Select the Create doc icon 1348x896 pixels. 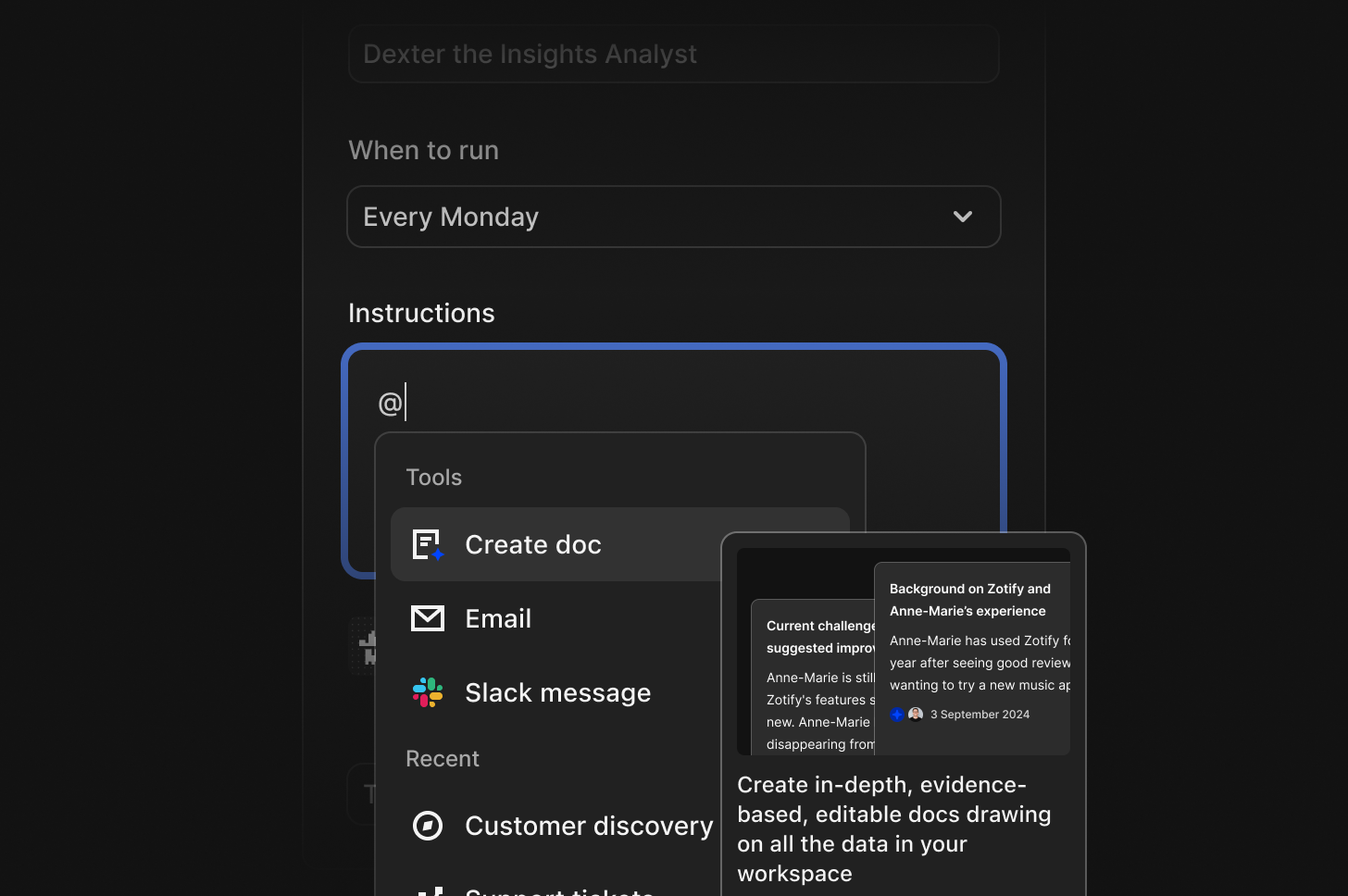pyautogui.click(x=428, y=544)
